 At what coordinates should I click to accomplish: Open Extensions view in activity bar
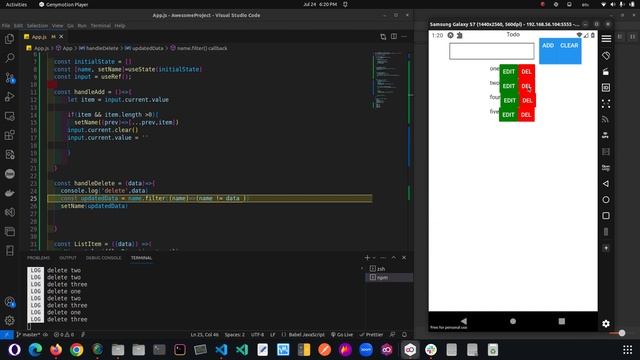(9, 135)
